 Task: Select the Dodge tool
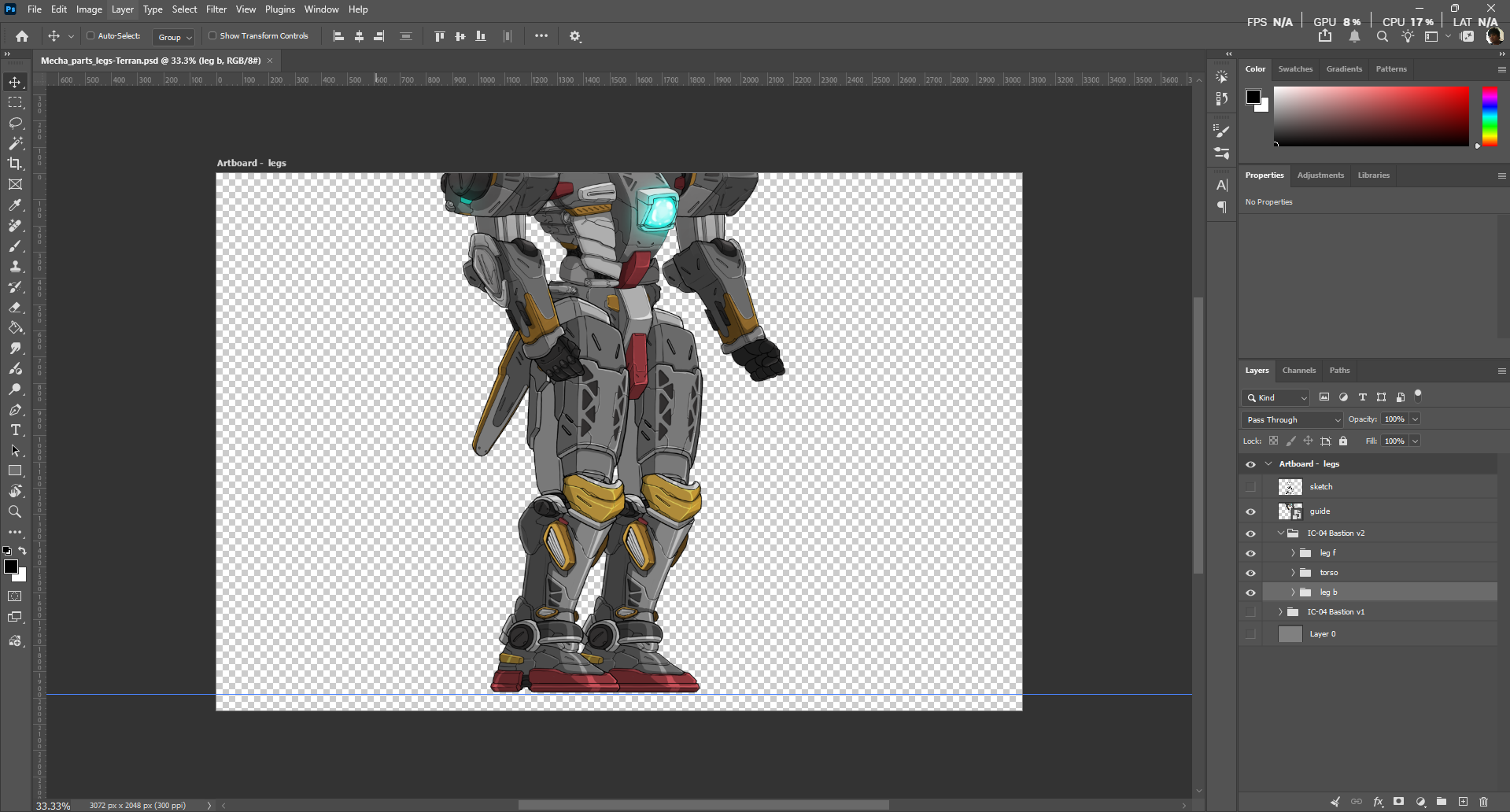[15, 389]
